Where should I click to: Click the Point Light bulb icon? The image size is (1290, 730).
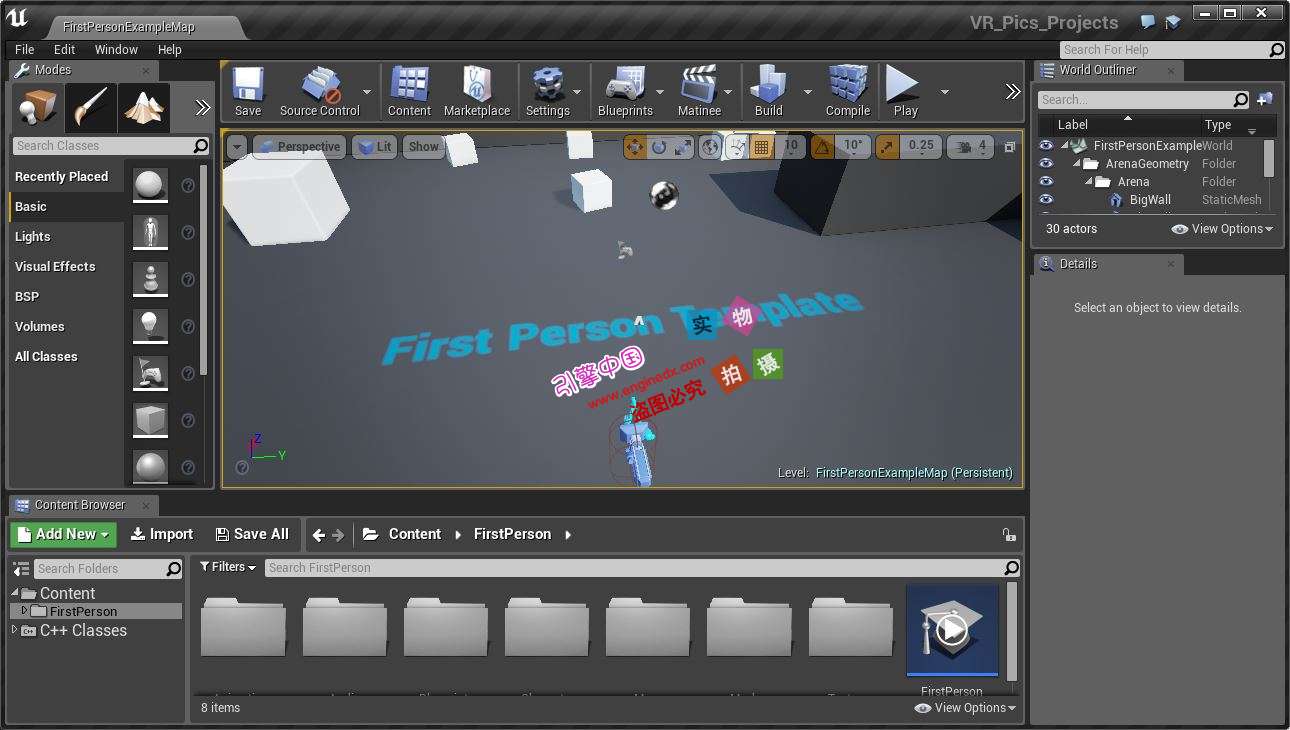pyautogui.click(x=150, y=326)
